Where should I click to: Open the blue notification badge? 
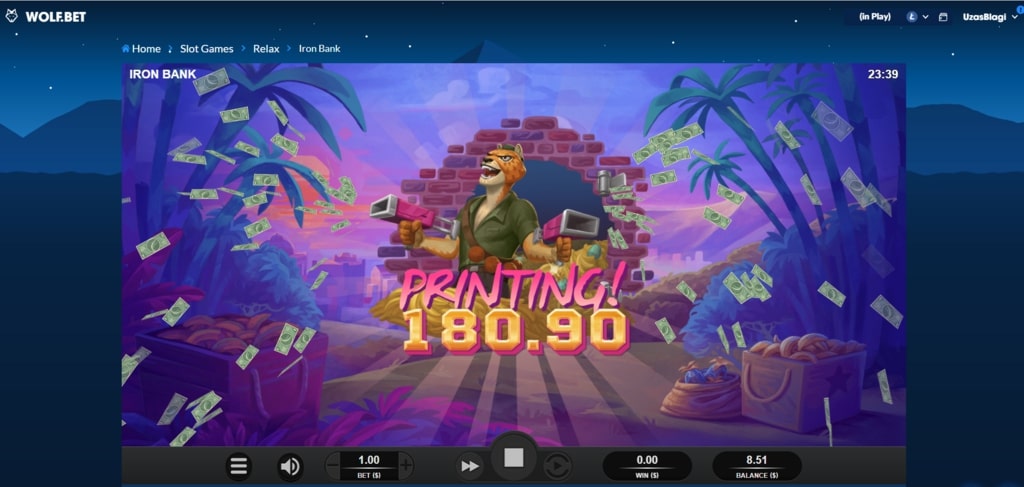tap(1020, 10)
